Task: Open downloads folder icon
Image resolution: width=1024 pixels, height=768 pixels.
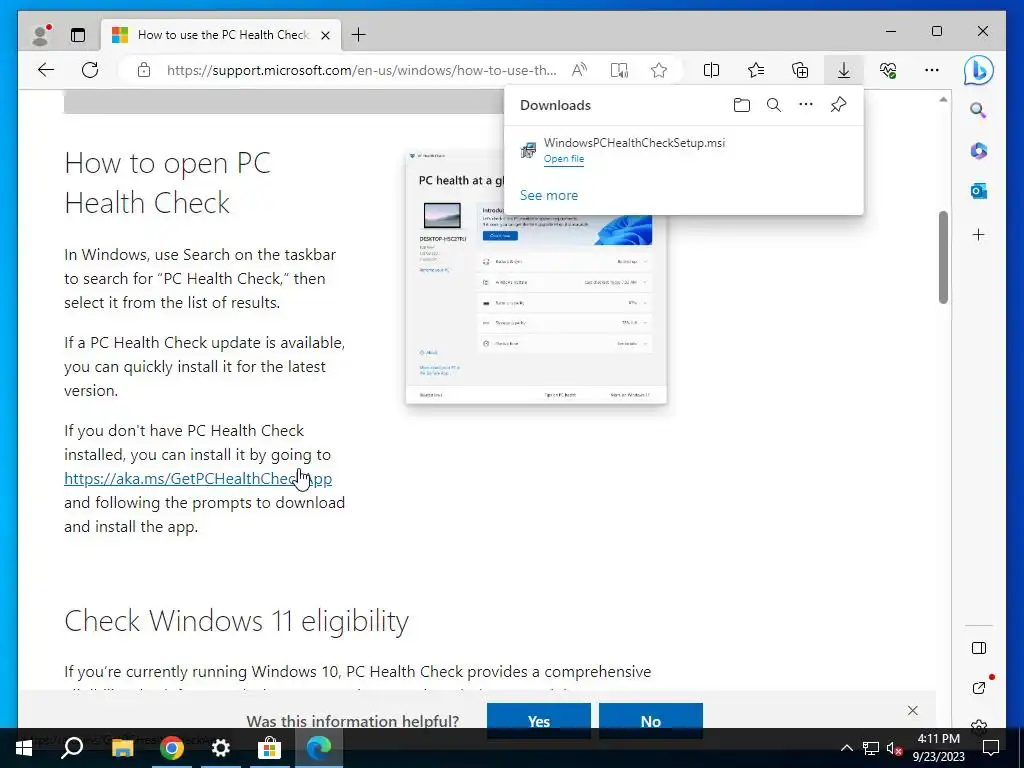Action: click(742, 105)
